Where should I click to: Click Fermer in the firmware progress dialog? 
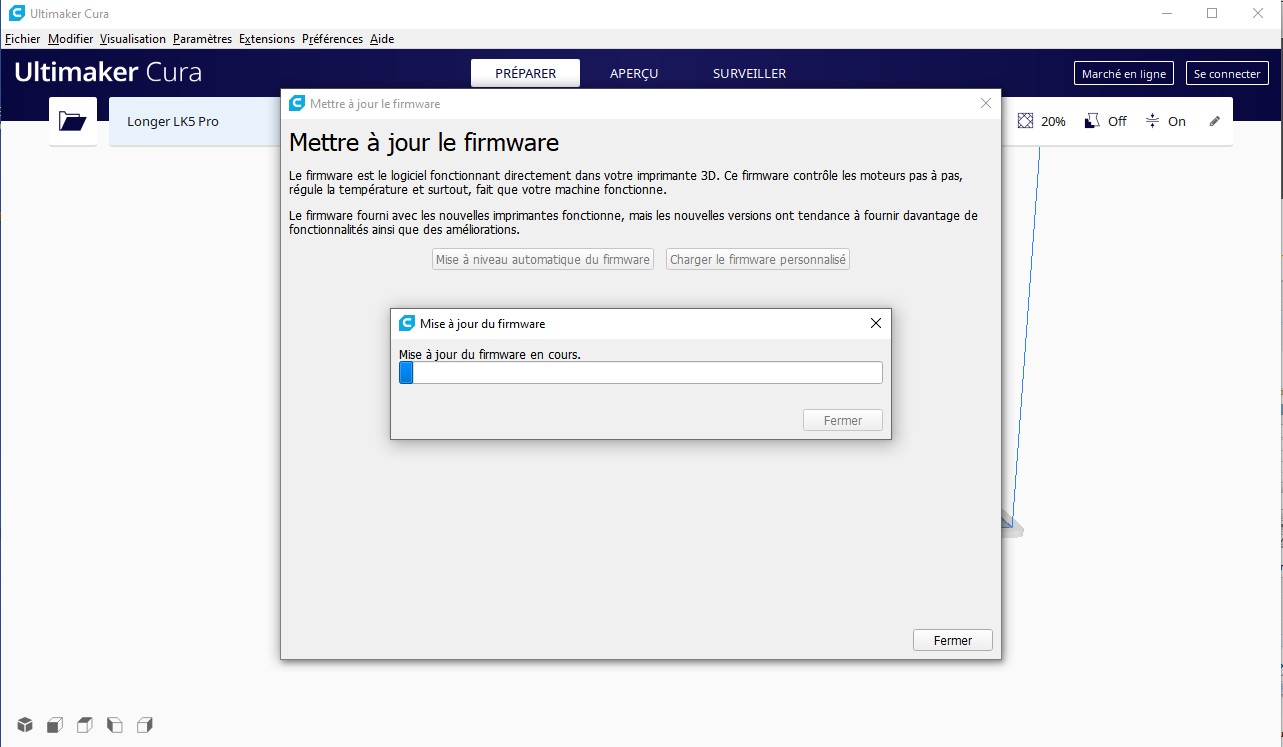[x=843, y=420]
